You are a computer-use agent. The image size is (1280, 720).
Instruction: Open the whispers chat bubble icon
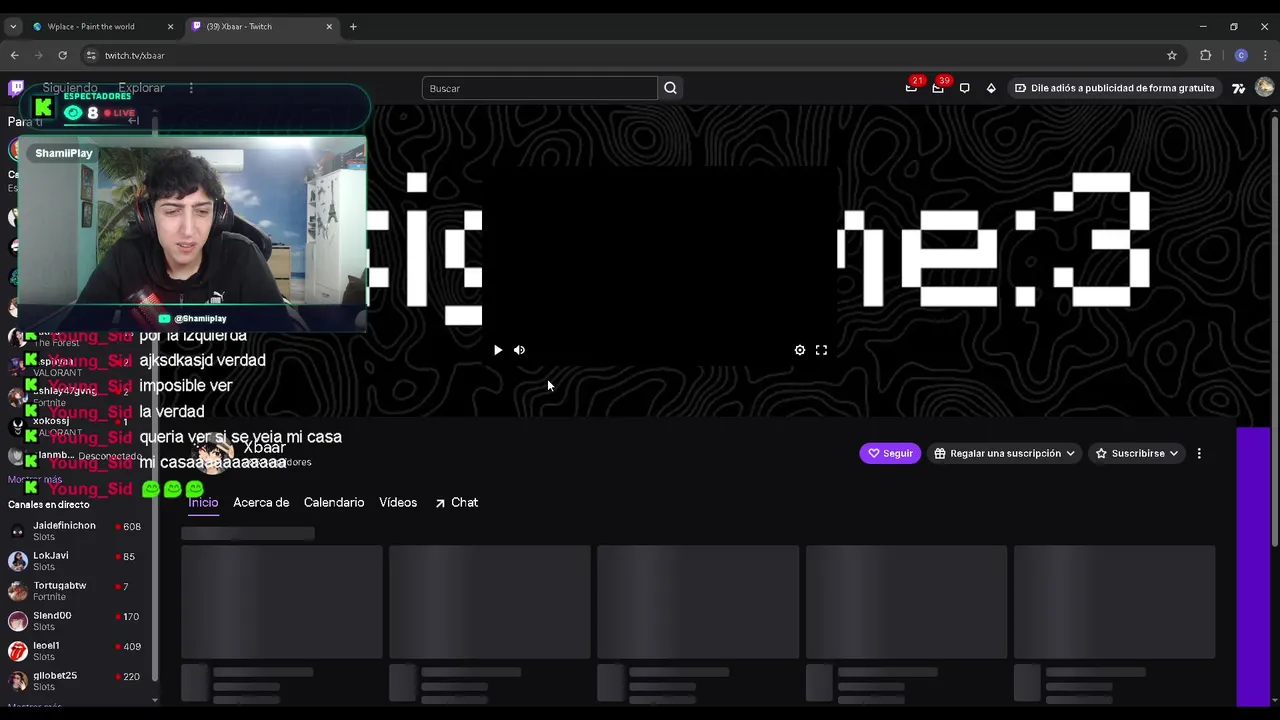point(964,88)
